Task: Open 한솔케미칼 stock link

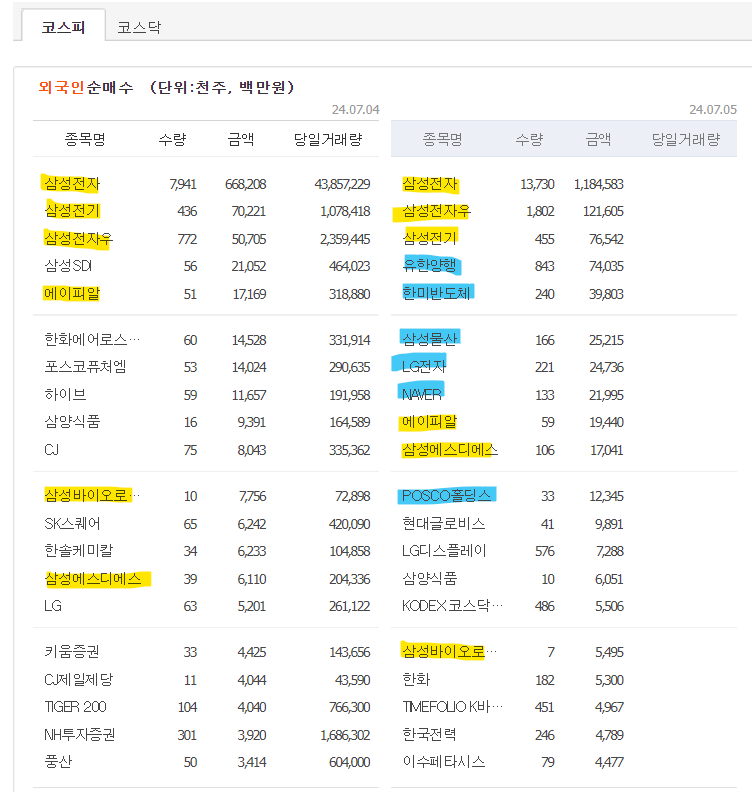Action: pos(79,551)
